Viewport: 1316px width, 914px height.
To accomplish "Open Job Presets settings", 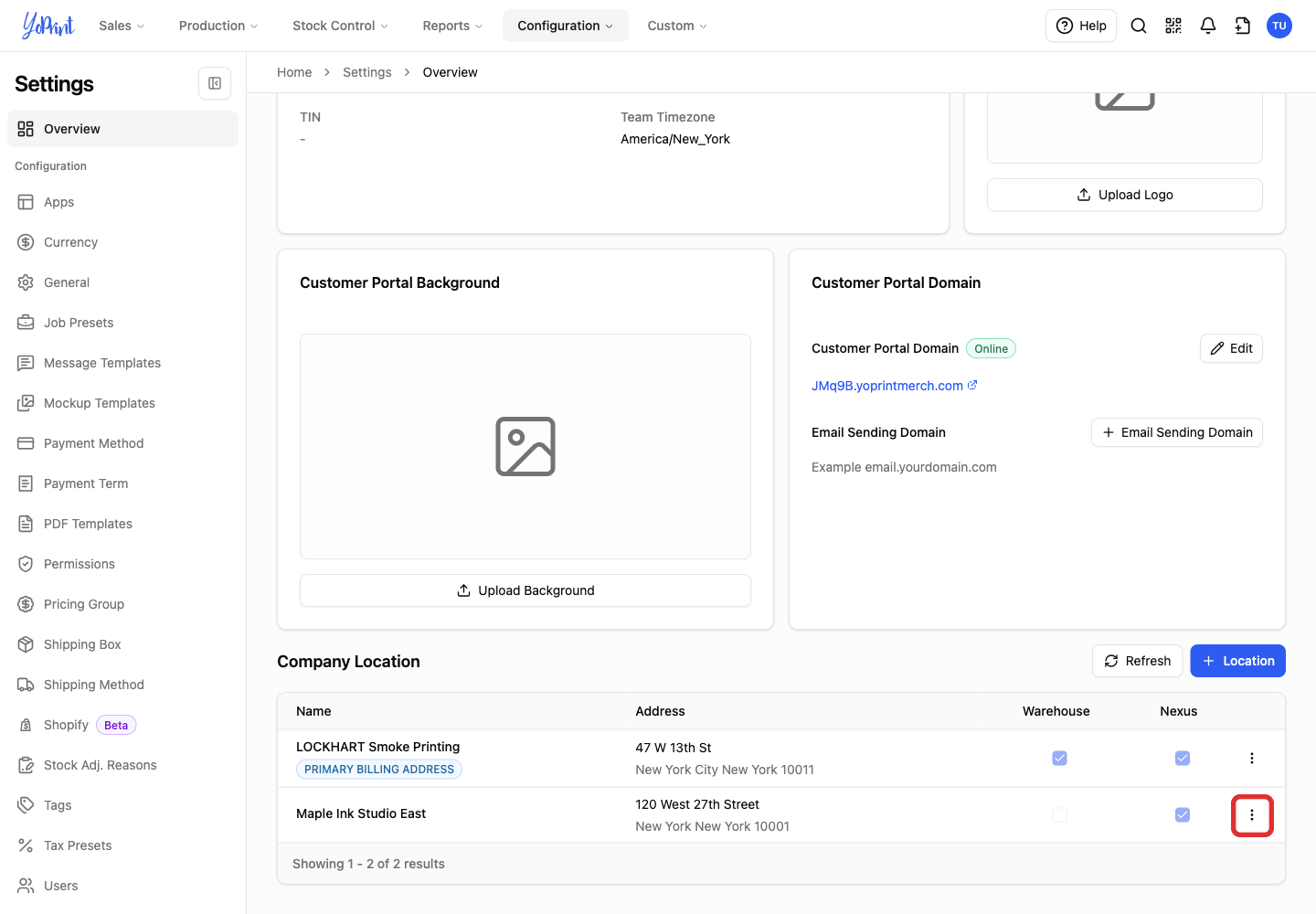I will pos(122,323).
